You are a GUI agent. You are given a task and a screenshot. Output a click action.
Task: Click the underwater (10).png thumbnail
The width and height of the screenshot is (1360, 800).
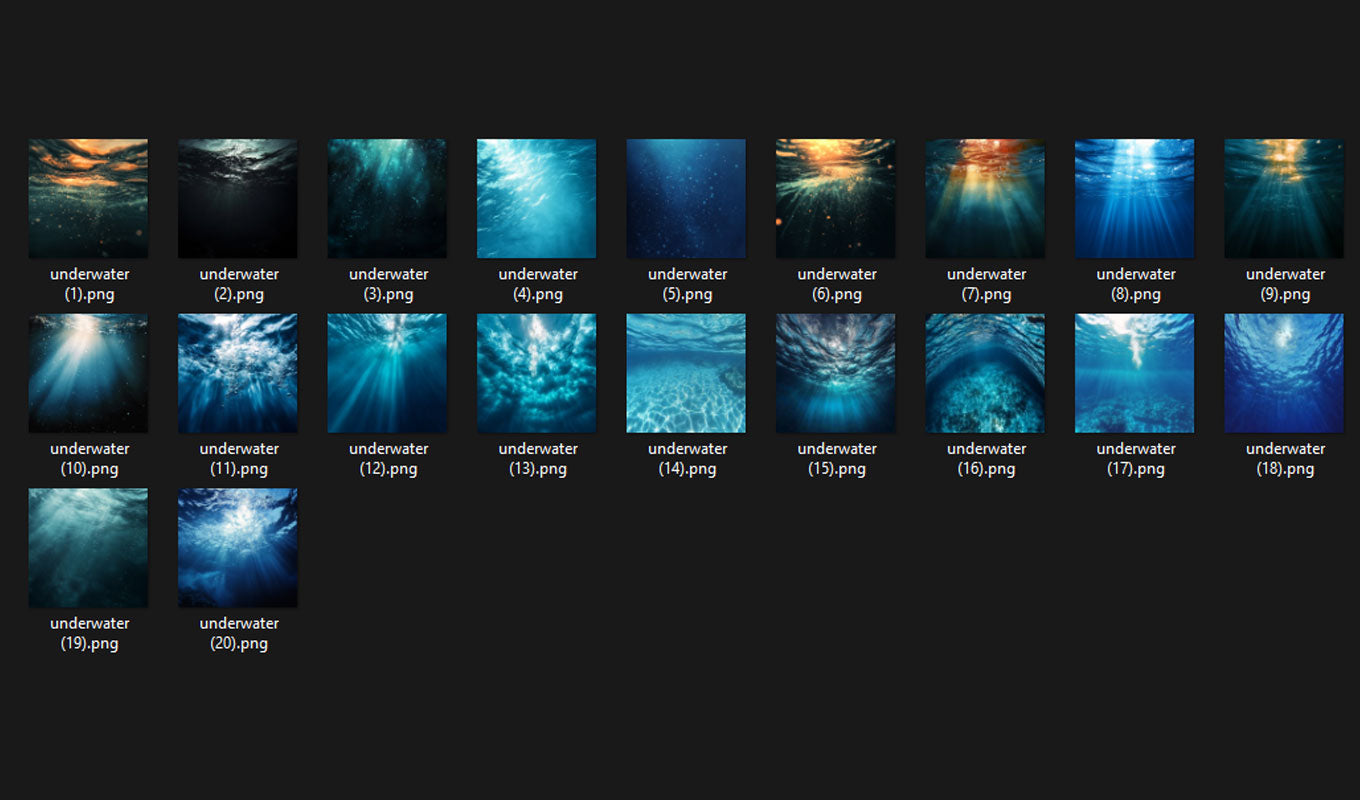coord(88,373)
